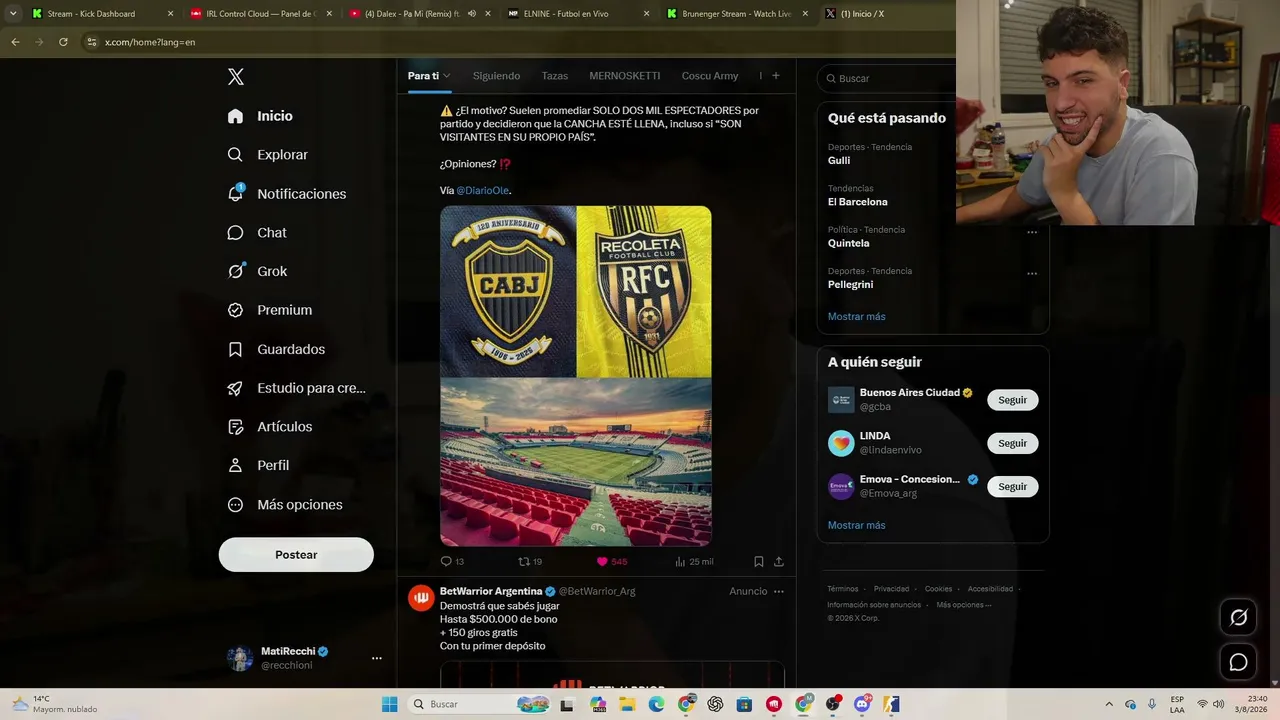This screenshot has width=1280, height=720.
Task: Switch to the Siguiendo tab
Action: click(x=496, y=76)
